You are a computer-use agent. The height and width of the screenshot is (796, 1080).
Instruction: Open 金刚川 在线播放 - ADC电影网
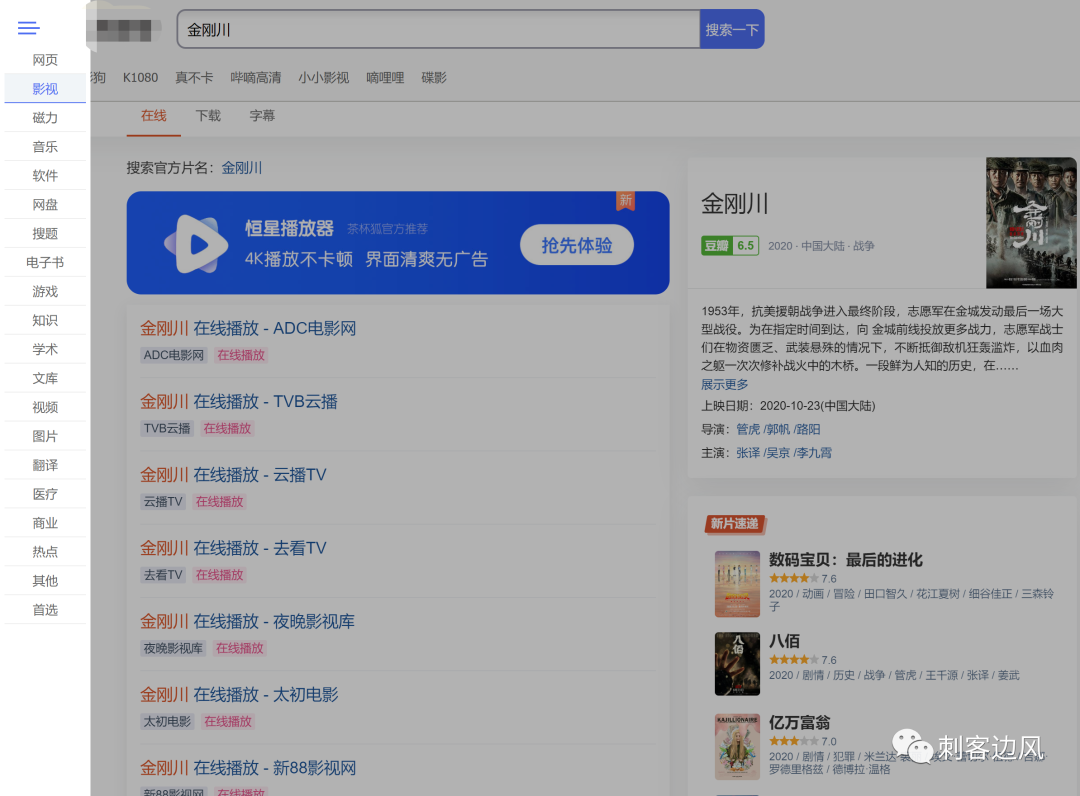click(248, 328)
